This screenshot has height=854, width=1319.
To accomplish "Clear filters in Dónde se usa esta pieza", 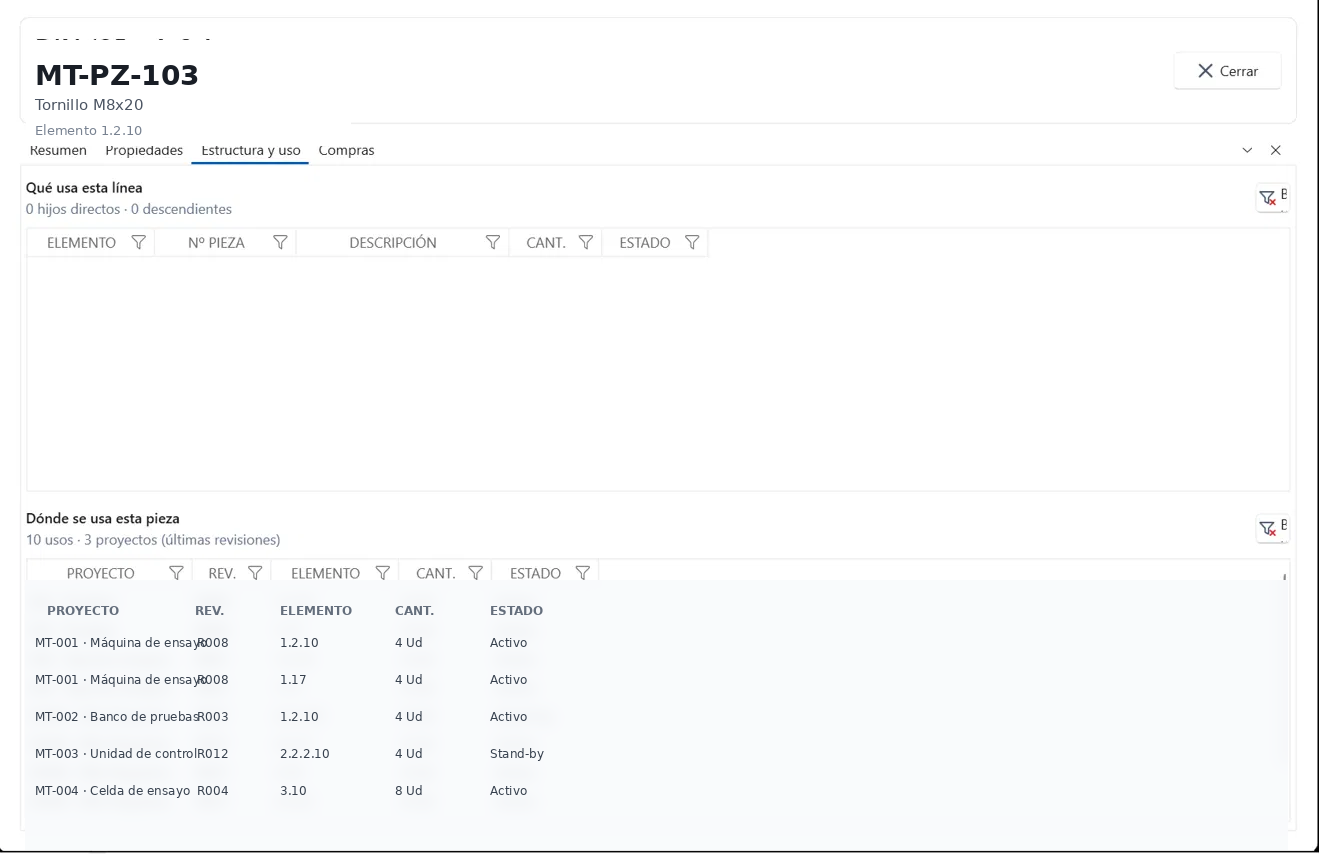I will tap(1272, 529).
